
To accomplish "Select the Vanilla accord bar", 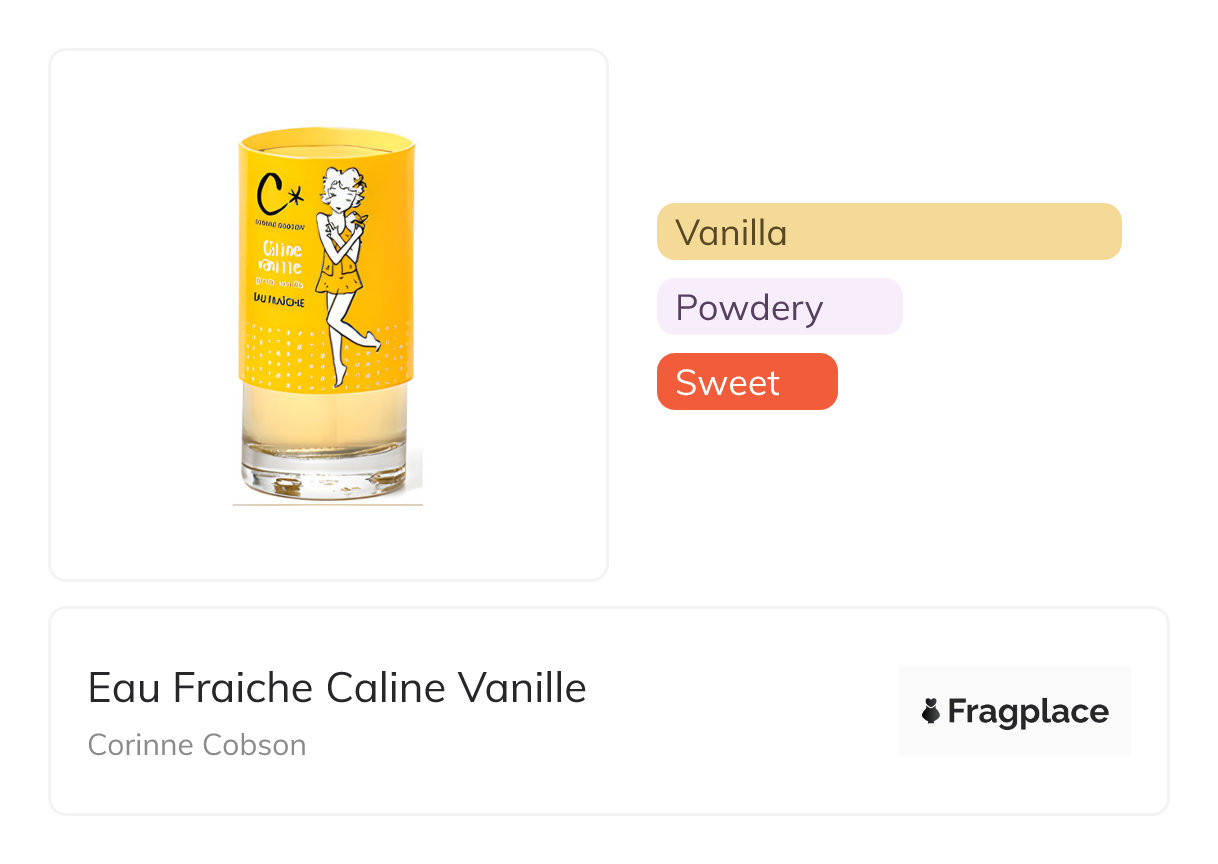I will [889, 232].
